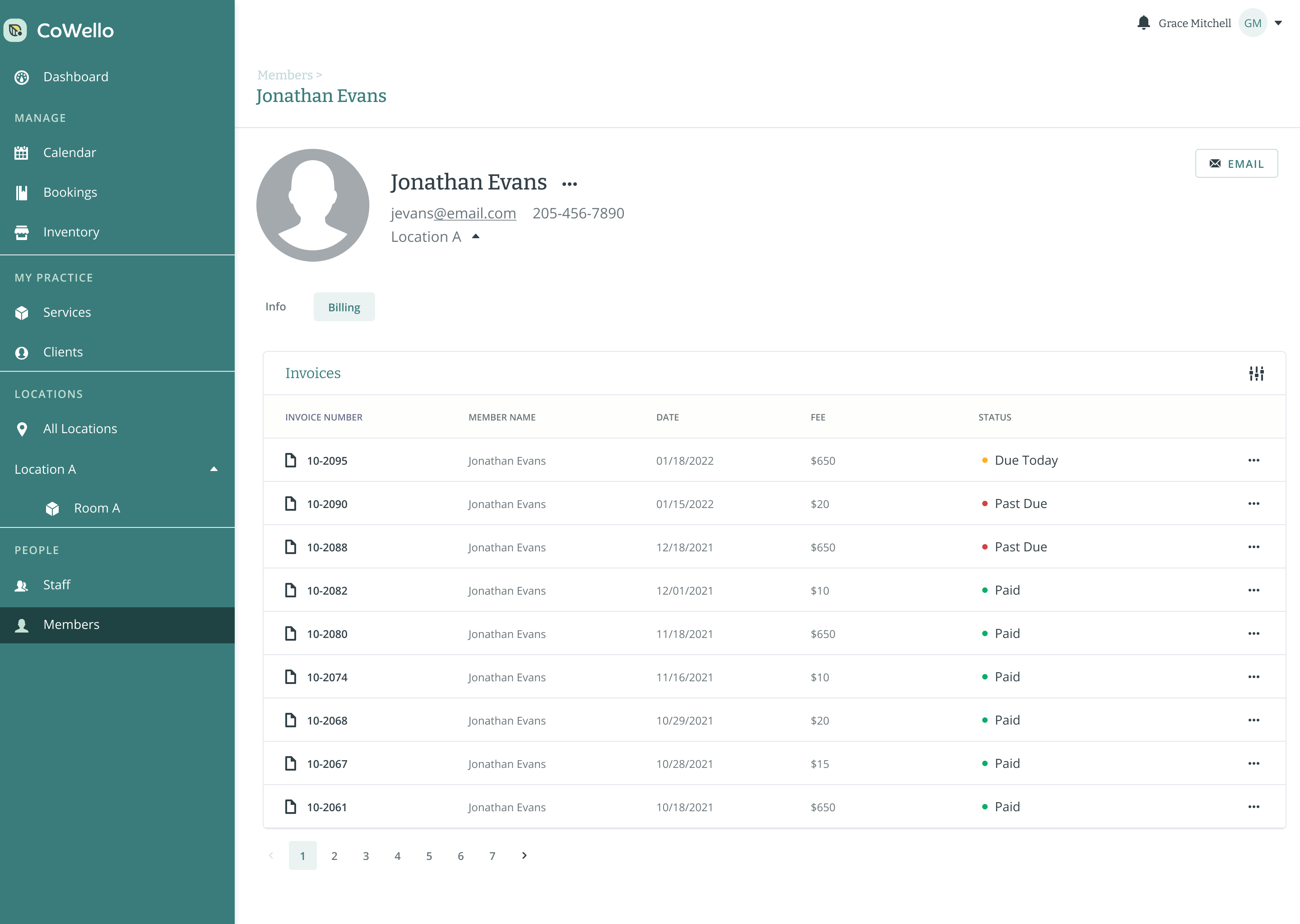This screenshot has width=1300, height=924.
Task: Open the invoices filter settings icon
Action: (x=1256, y=373)
